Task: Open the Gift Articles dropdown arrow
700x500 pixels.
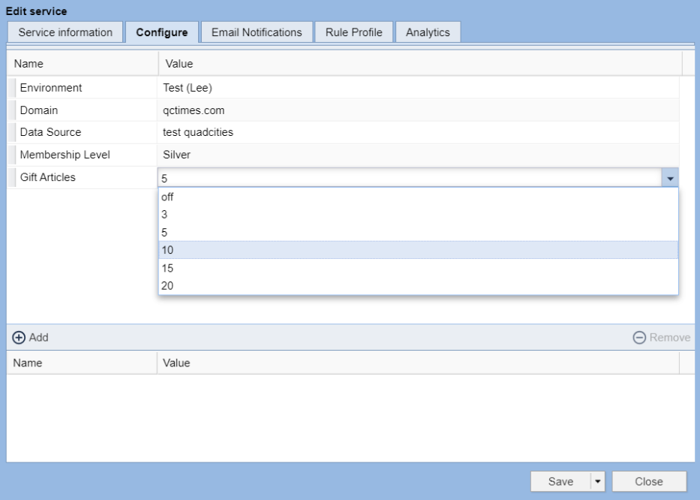Action: 670,178
